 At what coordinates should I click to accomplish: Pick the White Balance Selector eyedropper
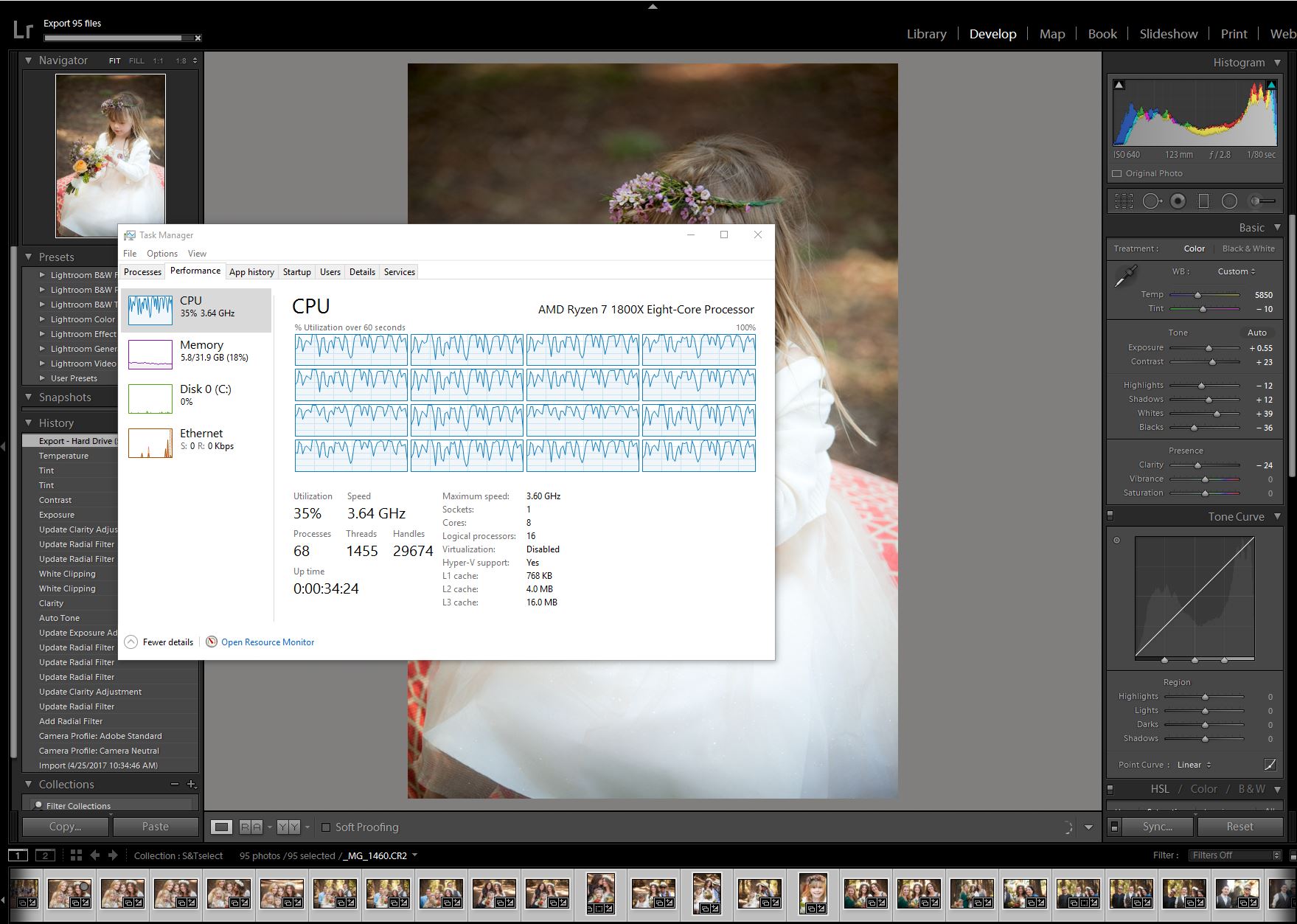(1126, 276)
